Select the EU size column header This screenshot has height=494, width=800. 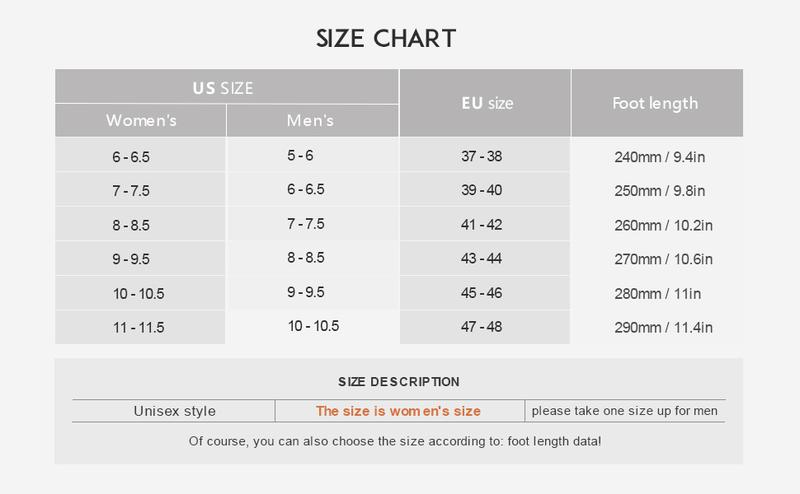pyautogui.click(x=486, y=103)
